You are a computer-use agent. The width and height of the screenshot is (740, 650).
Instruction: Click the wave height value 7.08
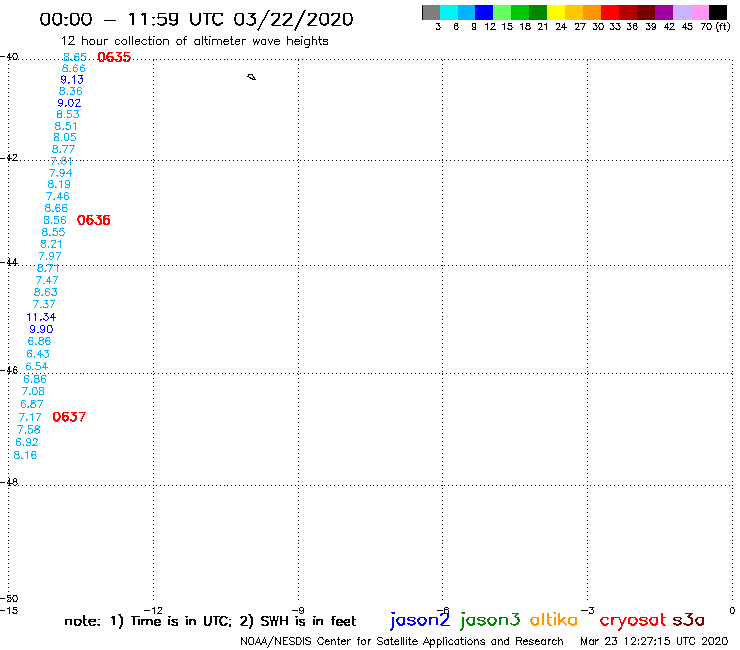pos(33,391)
